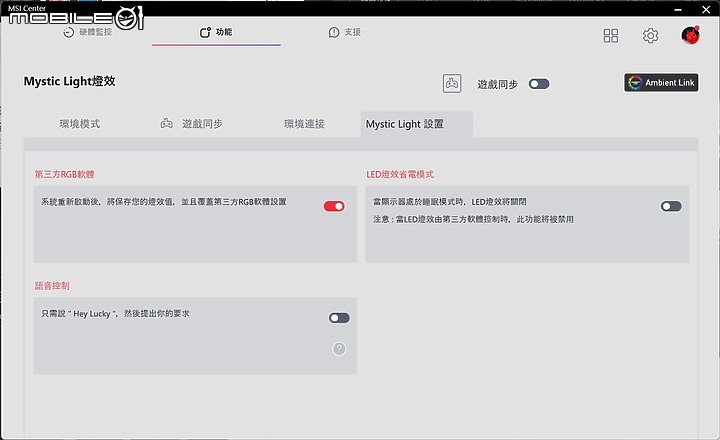
Task: Open the 支援 support tab
Action: pyautogui.click(x=344, y=32)
